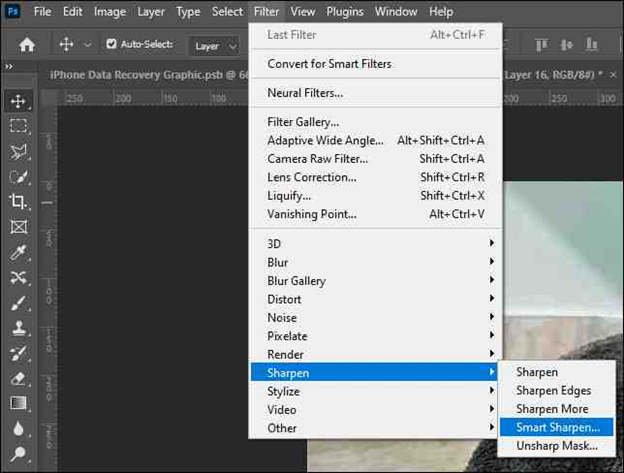Select the Brush tool

pyautogui.click(x=18, y=302)
